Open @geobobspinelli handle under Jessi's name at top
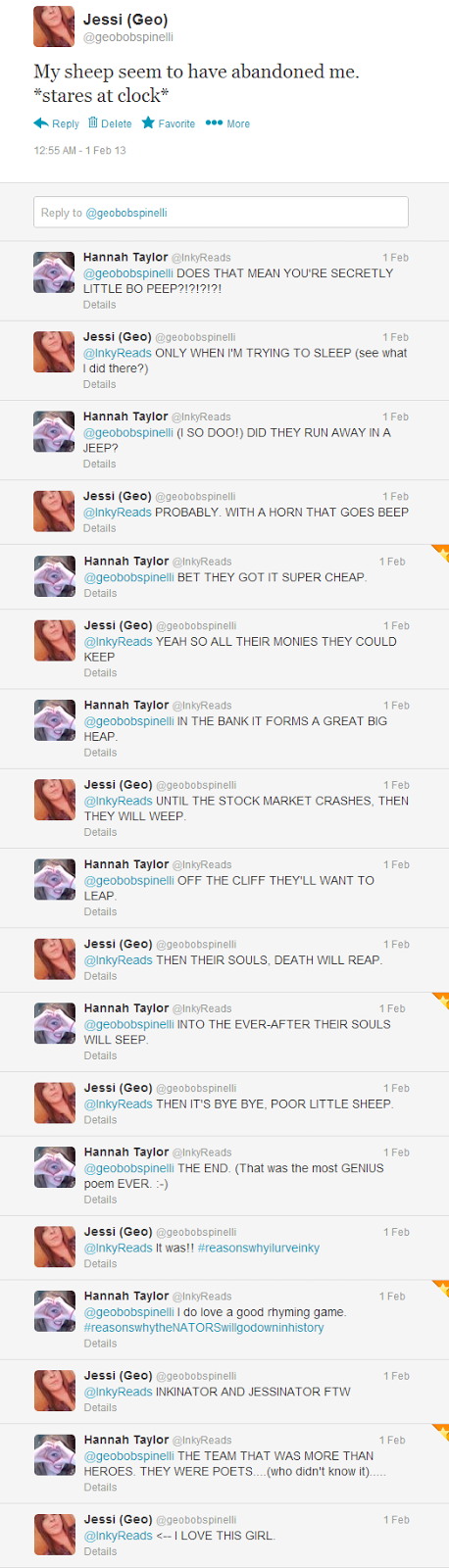 [128, 37]
